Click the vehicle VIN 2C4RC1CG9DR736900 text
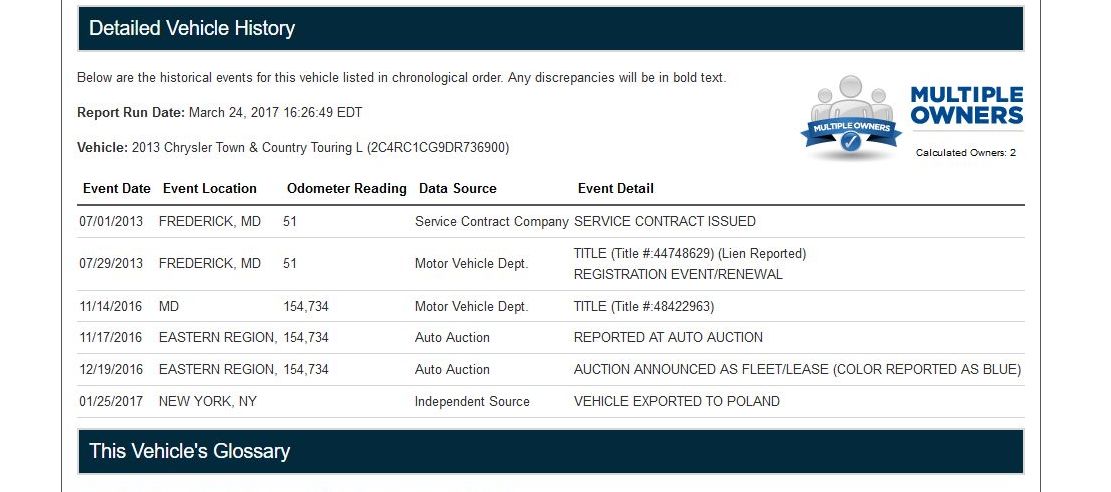The image size is (1111, 492). tap(438, 147)
